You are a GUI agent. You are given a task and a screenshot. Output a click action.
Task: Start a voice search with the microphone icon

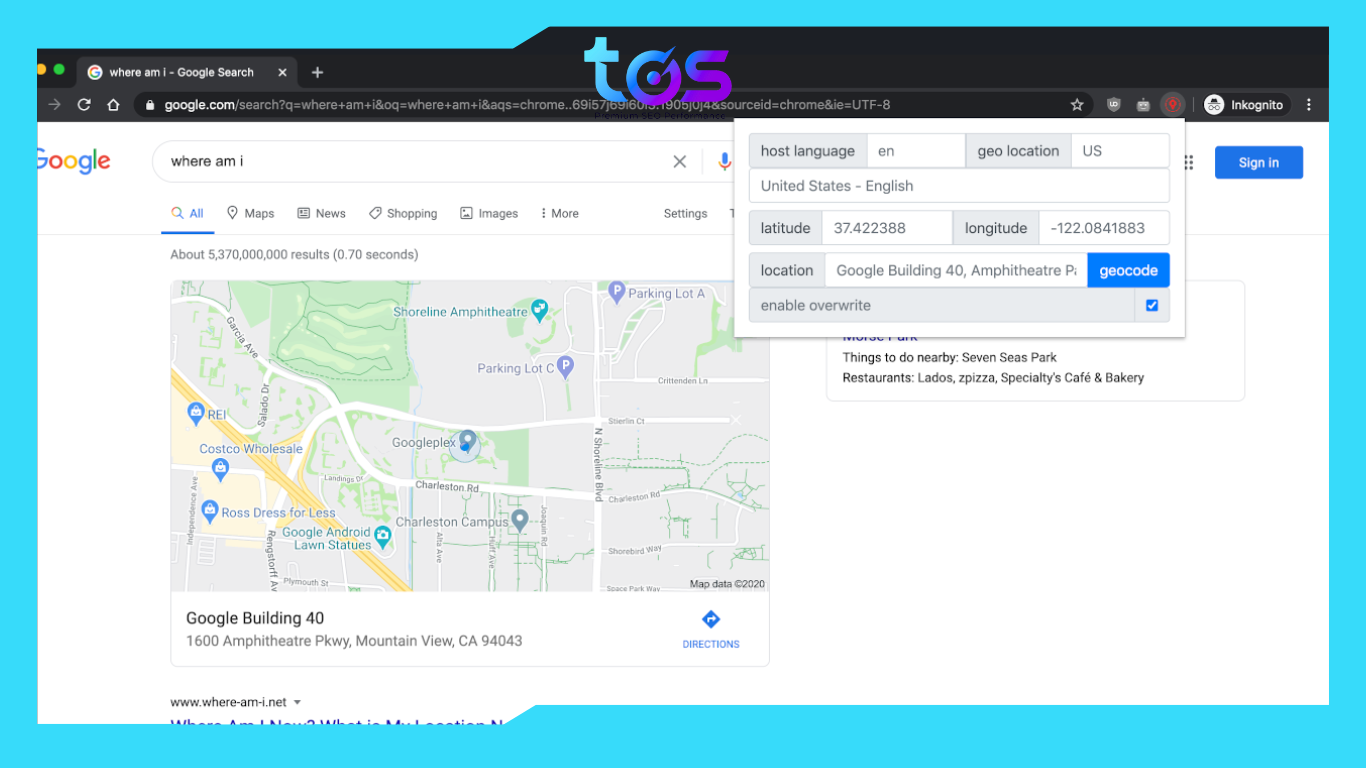724,161
